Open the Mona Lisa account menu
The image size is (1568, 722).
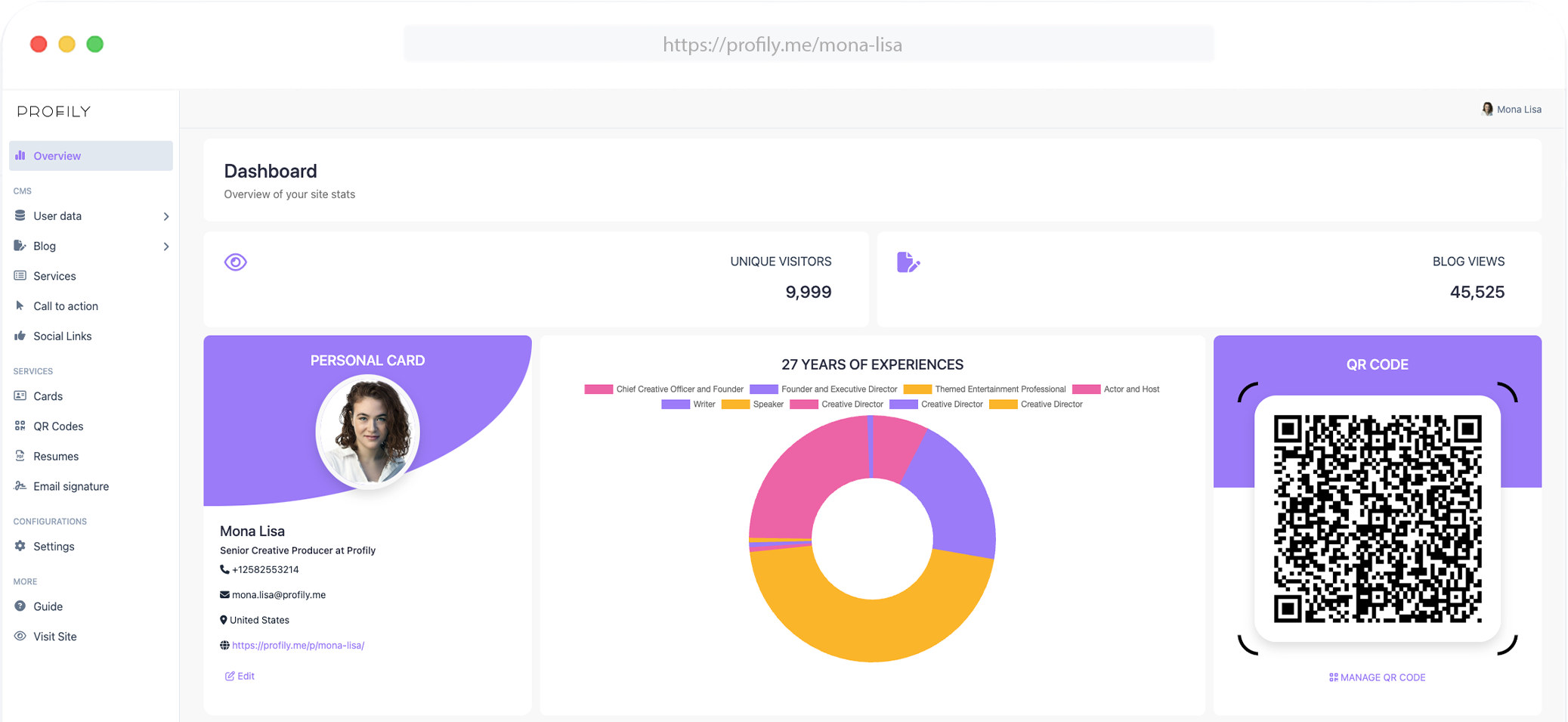[x=1511, y=109]
